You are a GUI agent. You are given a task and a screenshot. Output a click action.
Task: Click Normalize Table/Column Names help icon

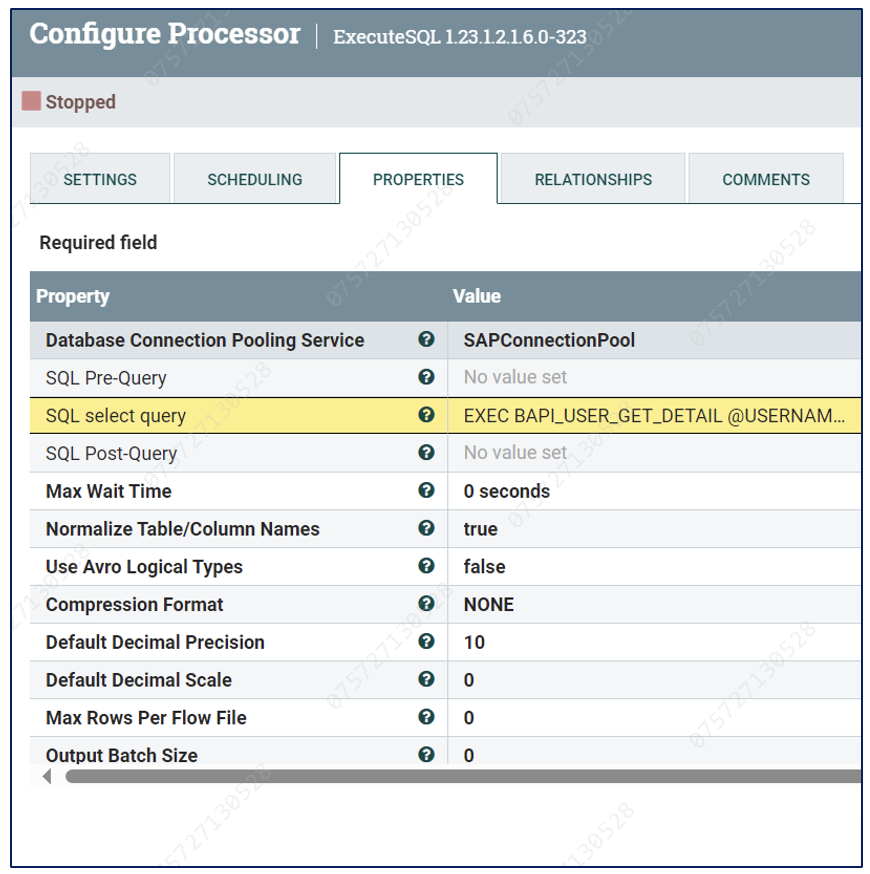coord(426,528)
